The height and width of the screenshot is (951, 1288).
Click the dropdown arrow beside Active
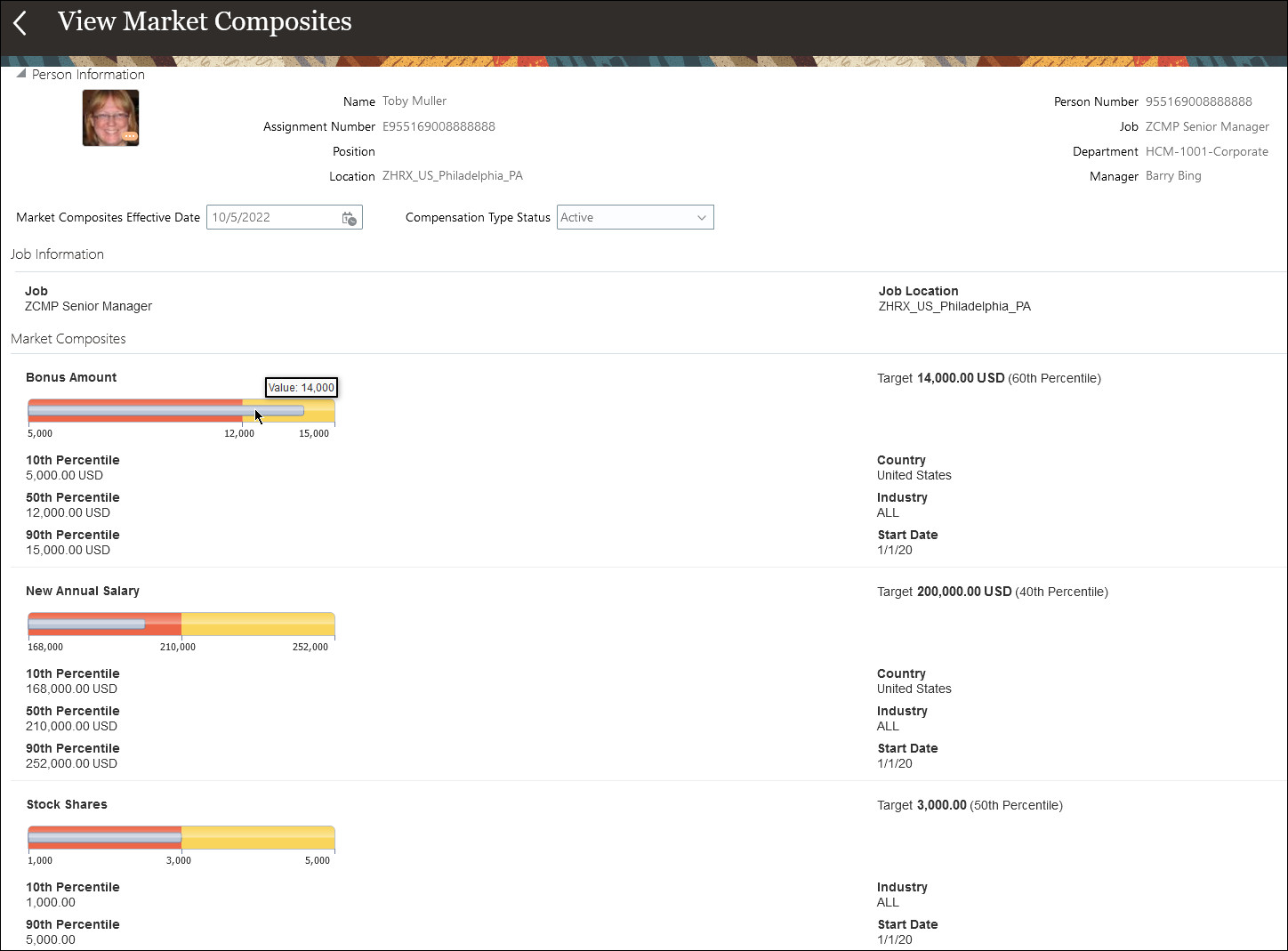pyautogui.click(x=701, y=218)
